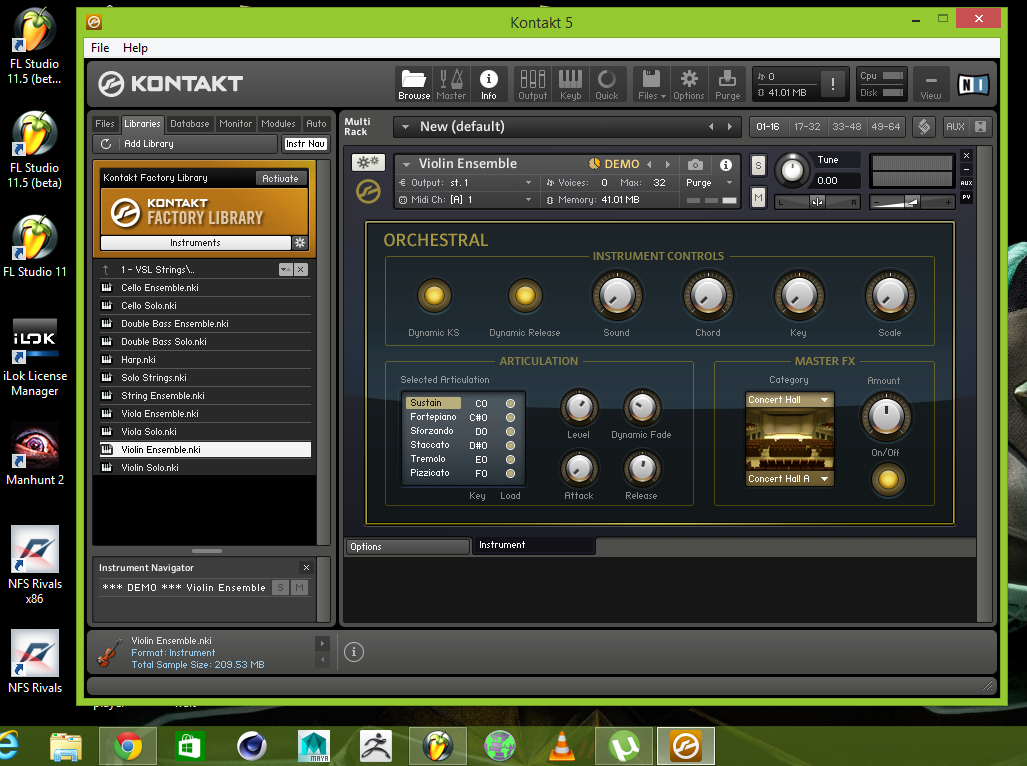Select rack page 17-32
Viewport: 1027px width, 766px height.
807,126
